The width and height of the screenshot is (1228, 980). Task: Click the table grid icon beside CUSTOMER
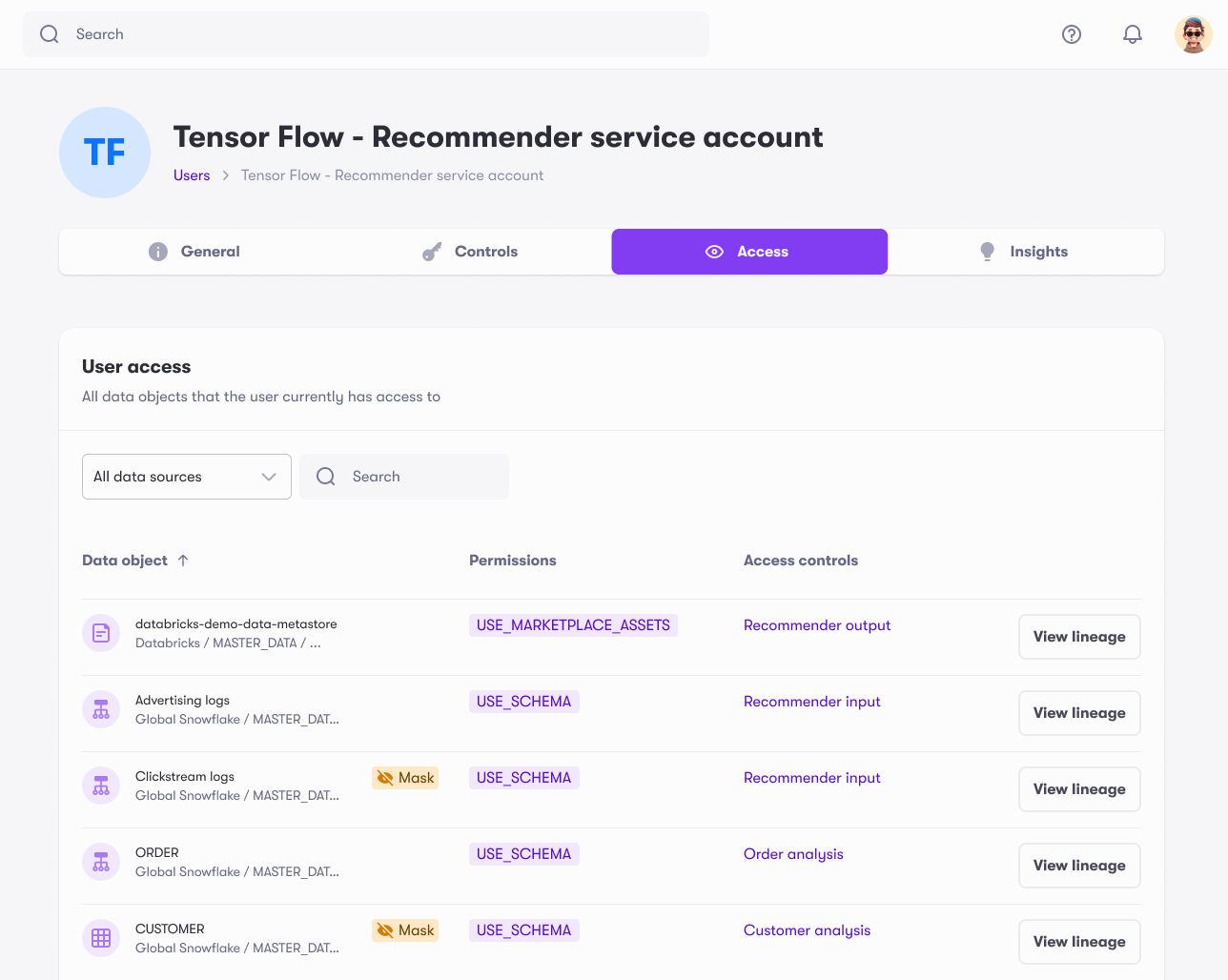100,937
